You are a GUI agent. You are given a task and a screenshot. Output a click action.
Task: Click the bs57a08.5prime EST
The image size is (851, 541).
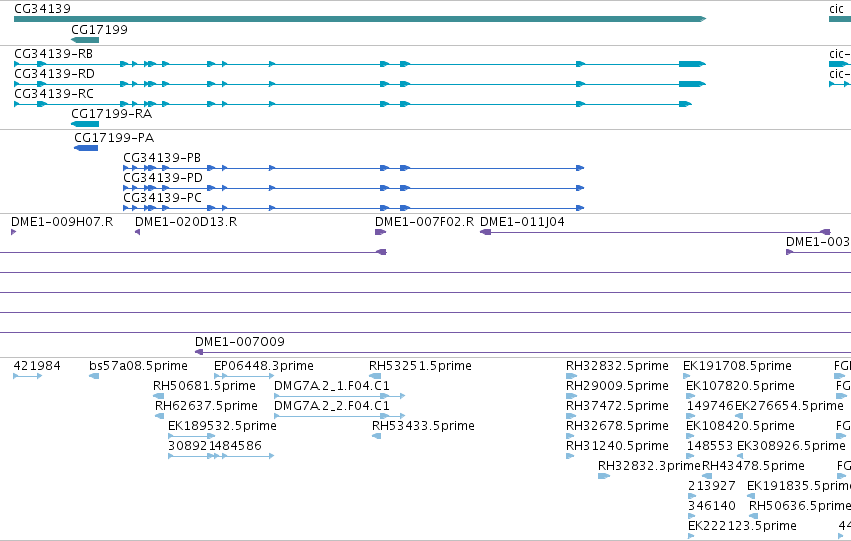tap(94, 376)
